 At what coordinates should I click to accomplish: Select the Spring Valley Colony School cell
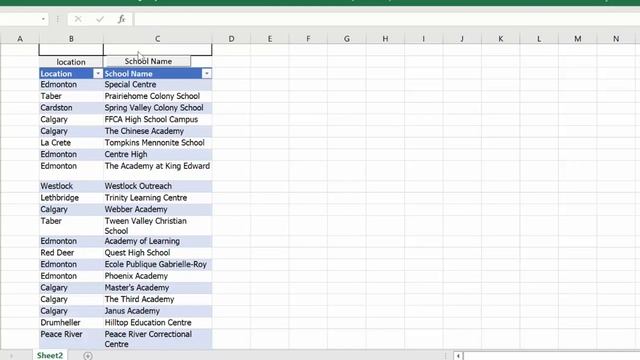pyautogui.click(x=158, y=108)
